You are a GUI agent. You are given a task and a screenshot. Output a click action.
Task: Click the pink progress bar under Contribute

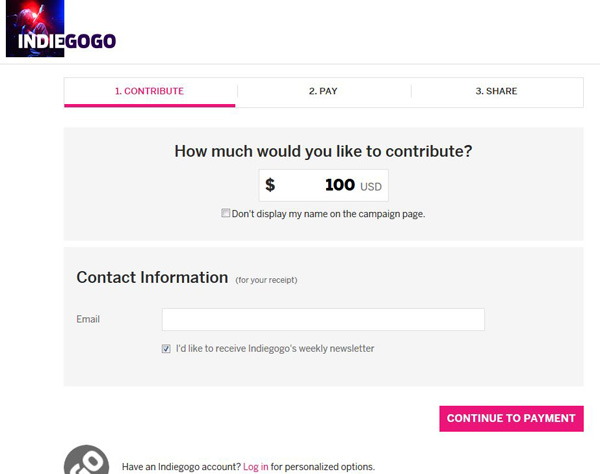(150, 105)
